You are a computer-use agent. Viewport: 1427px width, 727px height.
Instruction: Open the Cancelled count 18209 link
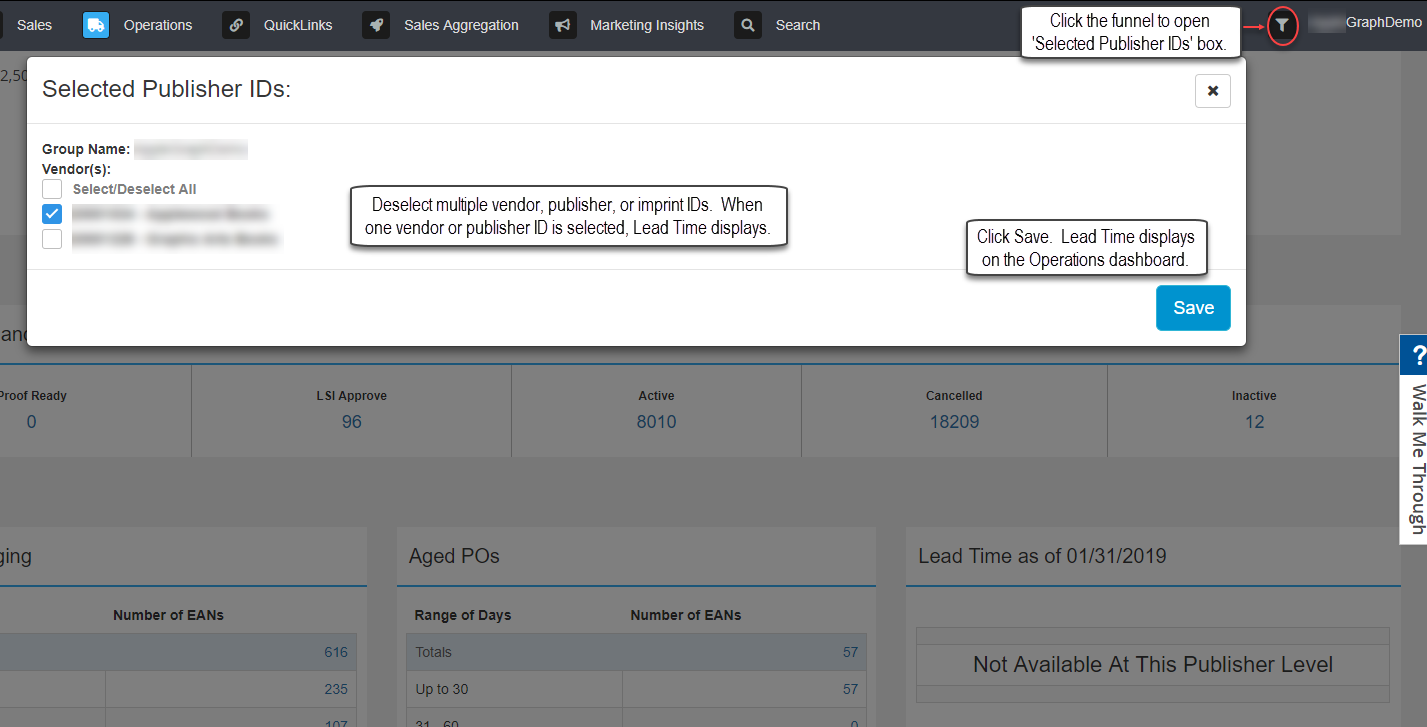[954, 422]
